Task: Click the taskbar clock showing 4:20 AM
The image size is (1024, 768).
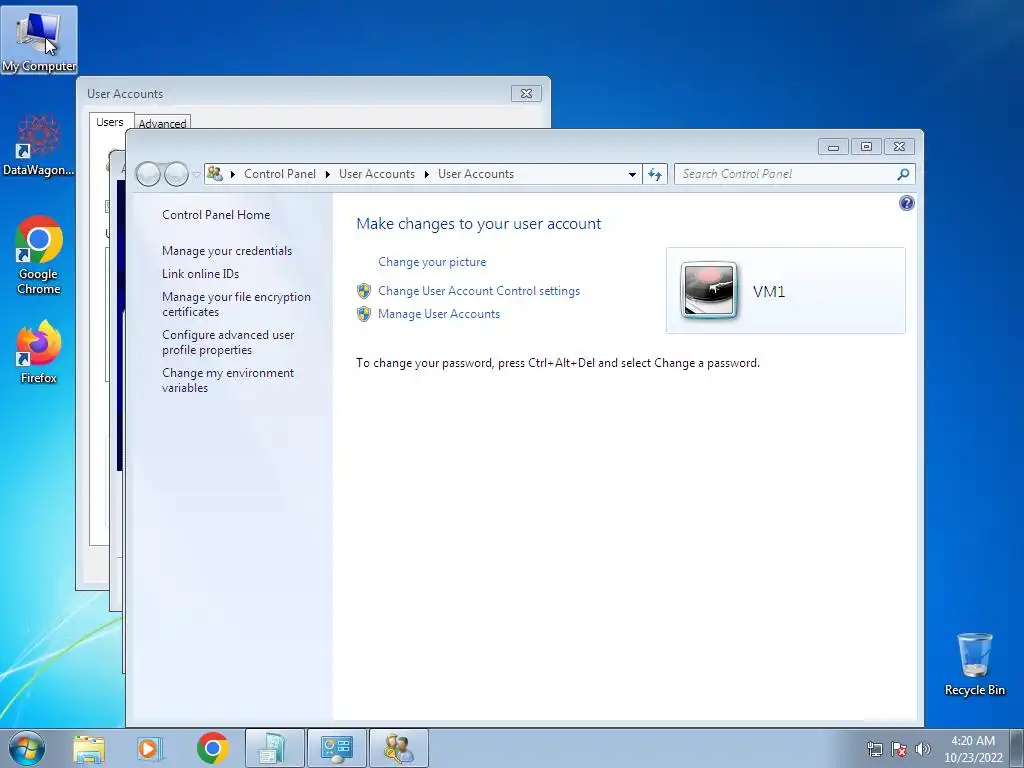Action: [973, 749]
